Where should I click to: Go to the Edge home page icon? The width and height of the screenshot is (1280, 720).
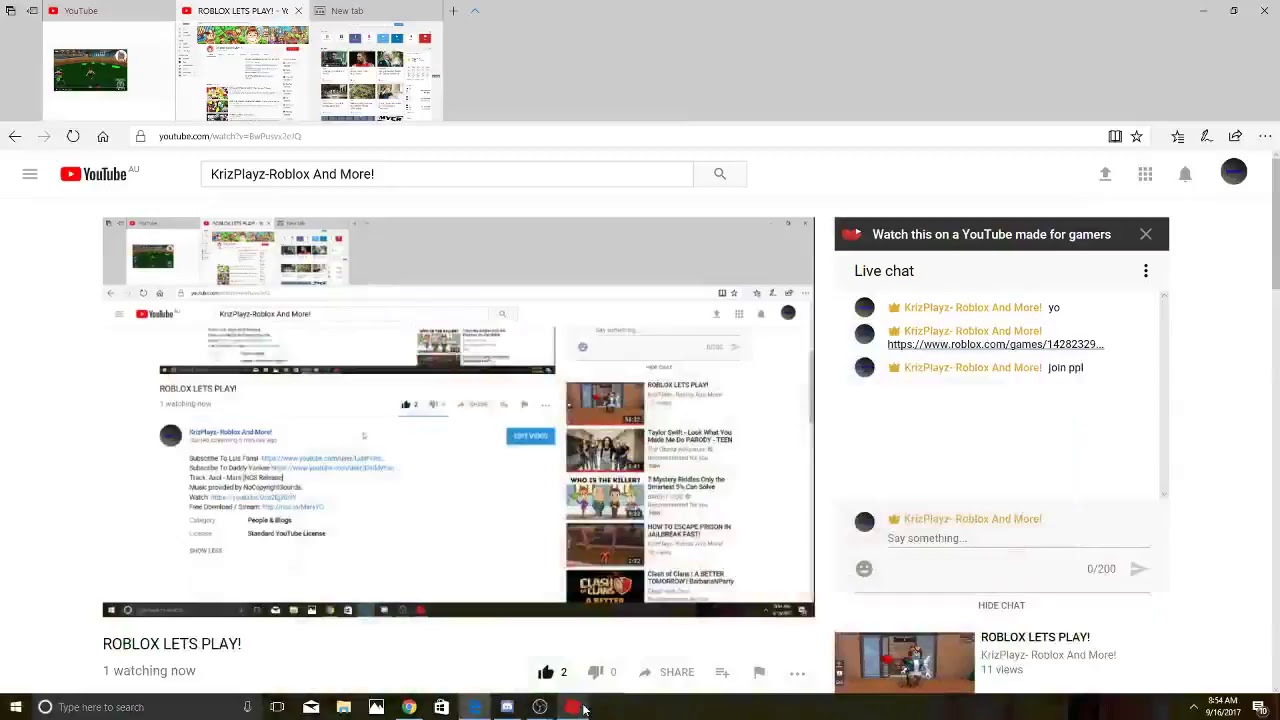tap(103, 136)
